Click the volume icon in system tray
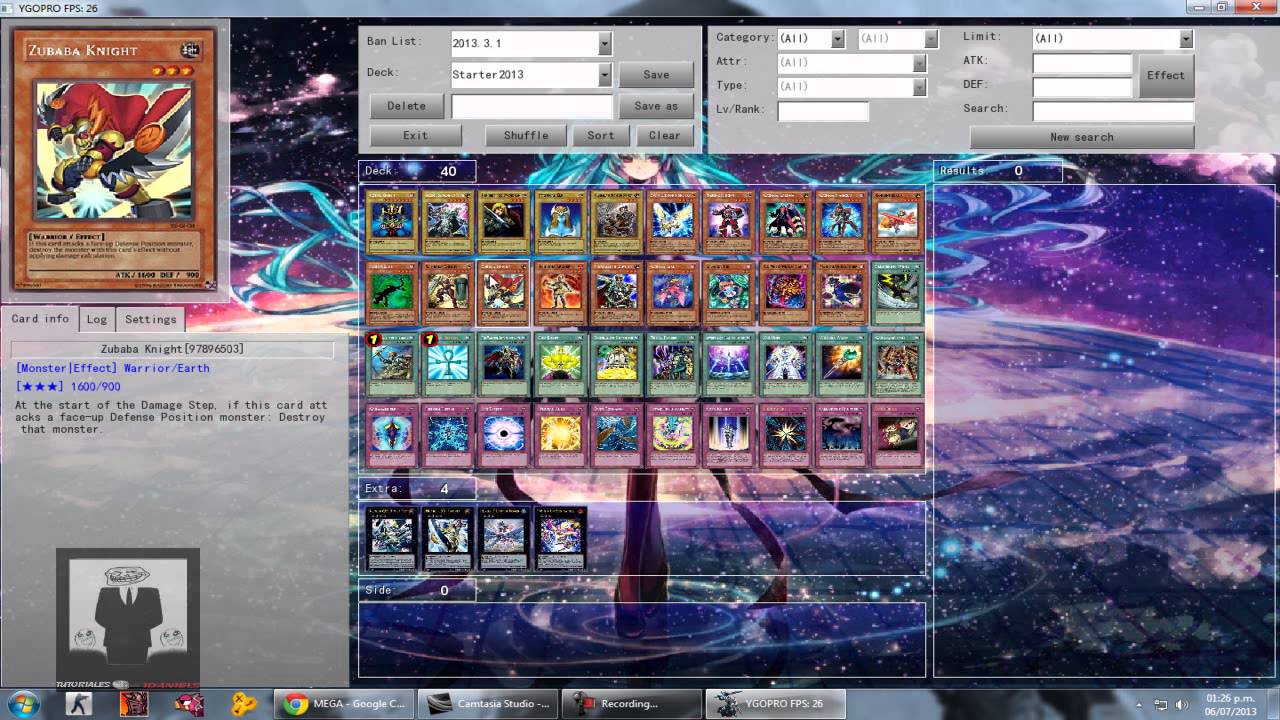 [1182, 704]
